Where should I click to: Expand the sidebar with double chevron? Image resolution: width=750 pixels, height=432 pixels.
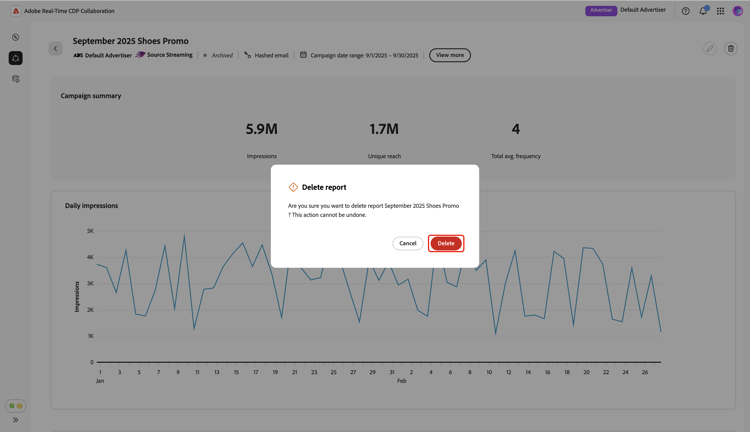[15, 420]
